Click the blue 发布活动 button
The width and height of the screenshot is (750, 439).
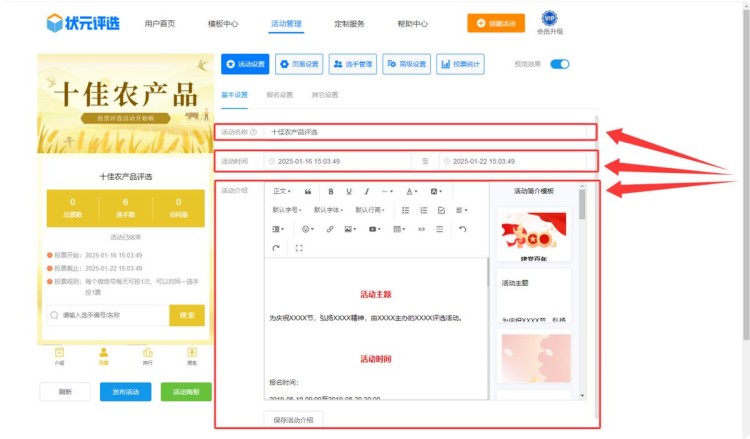pyautogui.click(x=126, y=392)
